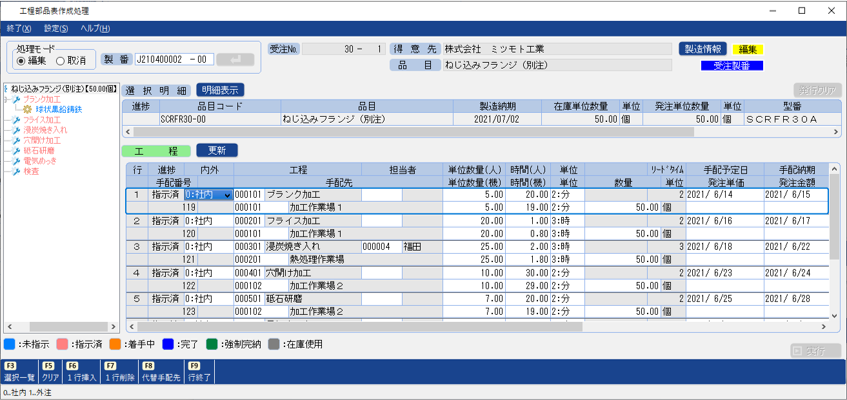Click the 穴開け加工 wrench icon

[x=16, y=141]
